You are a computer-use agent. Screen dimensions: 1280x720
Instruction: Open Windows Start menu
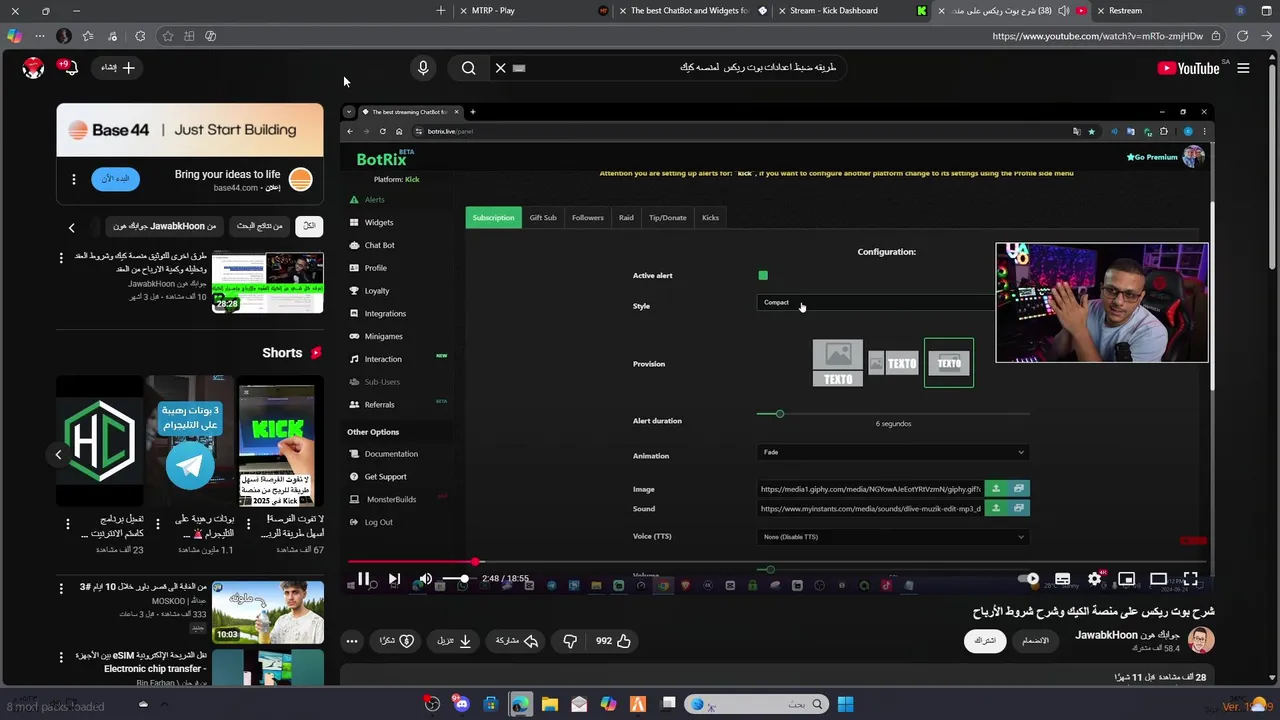click(x=845, y=704)
